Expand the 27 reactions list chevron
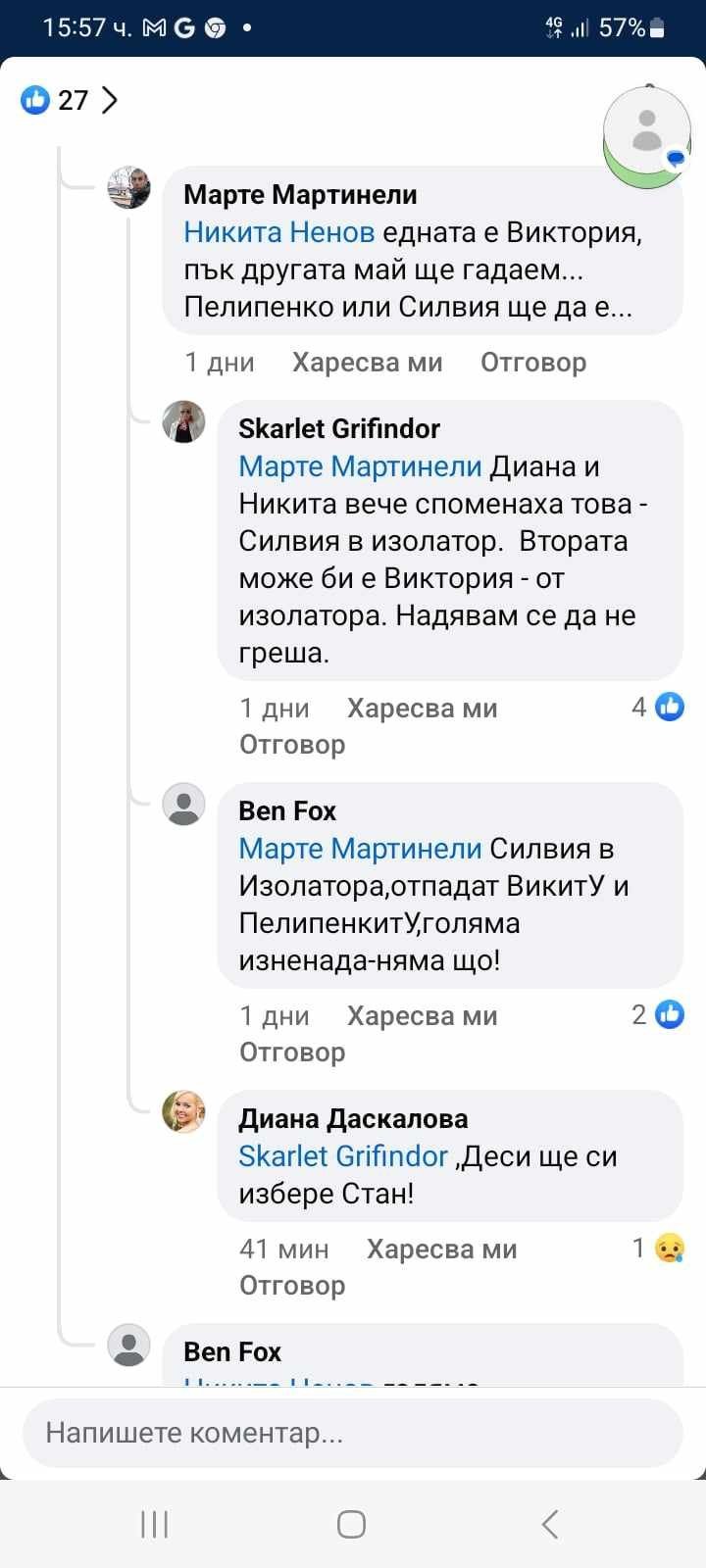706x1568 pixels. [x=110, y=100]
